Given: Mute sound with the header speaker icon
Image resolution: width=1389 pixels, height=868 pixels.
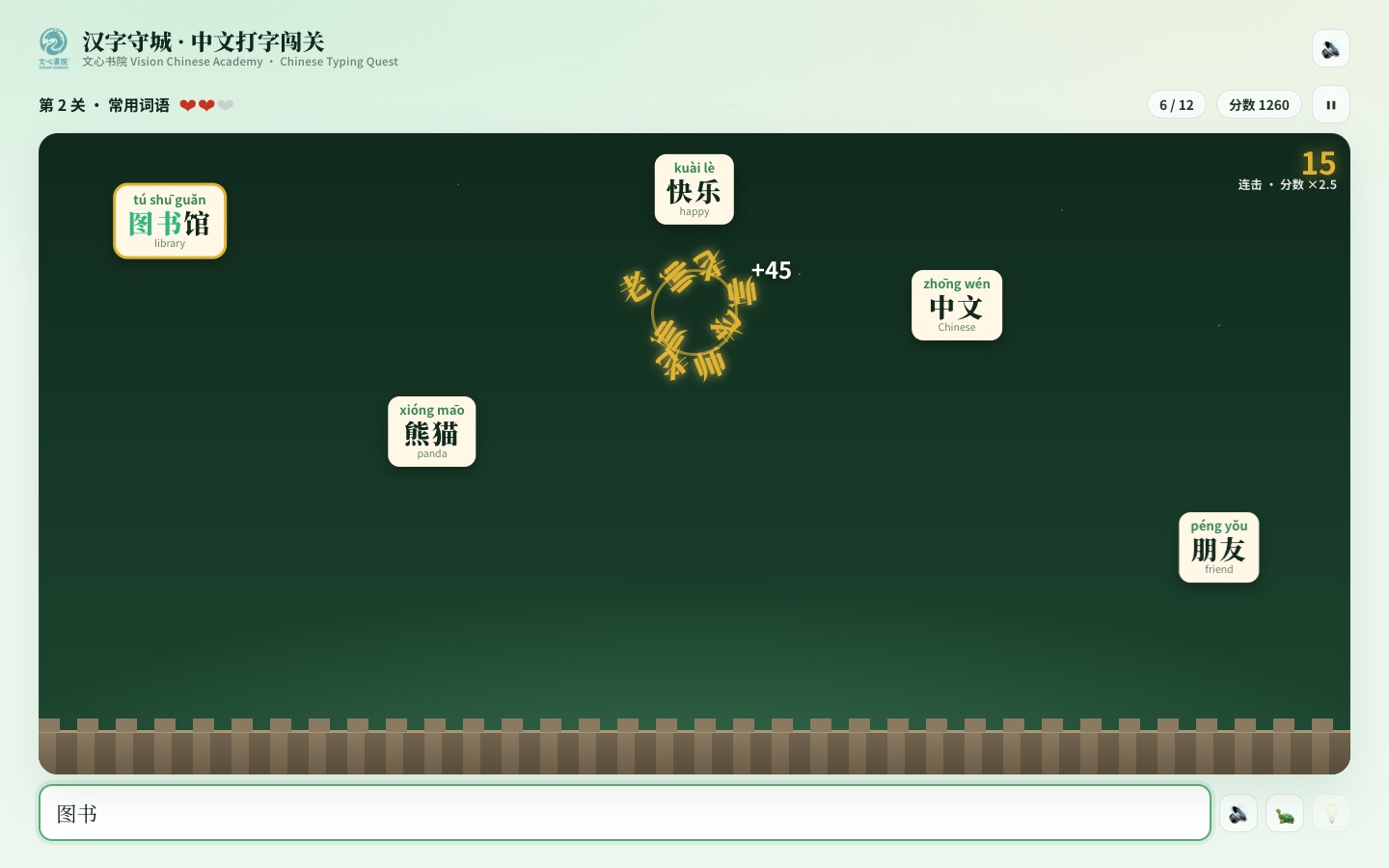Looking at the screenshot, I should (1331, 48).
